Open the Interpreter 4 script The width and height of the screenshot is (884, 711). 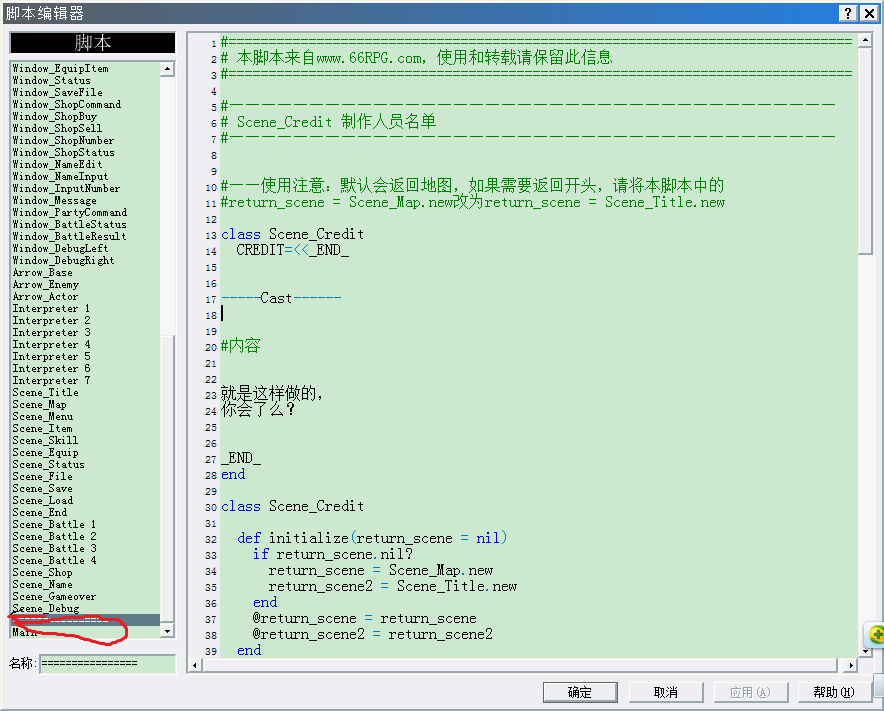[51, 345]
